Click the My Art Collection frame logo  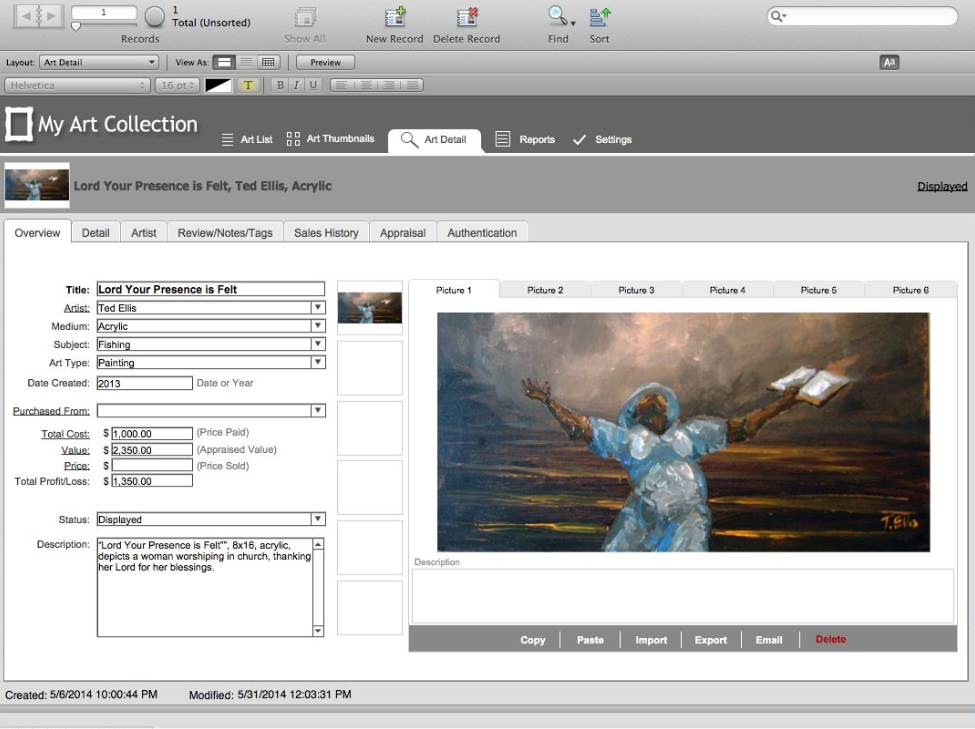(19, 124)
